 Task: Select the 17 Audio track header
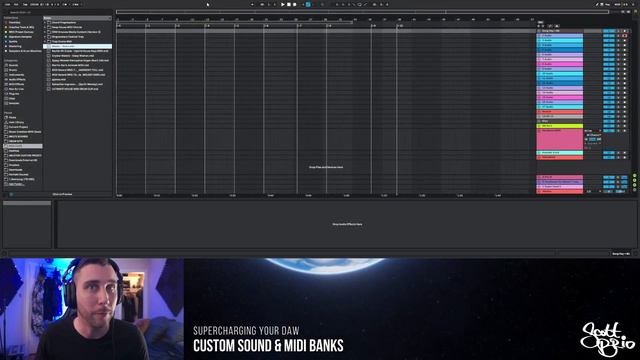click(560, 107)
